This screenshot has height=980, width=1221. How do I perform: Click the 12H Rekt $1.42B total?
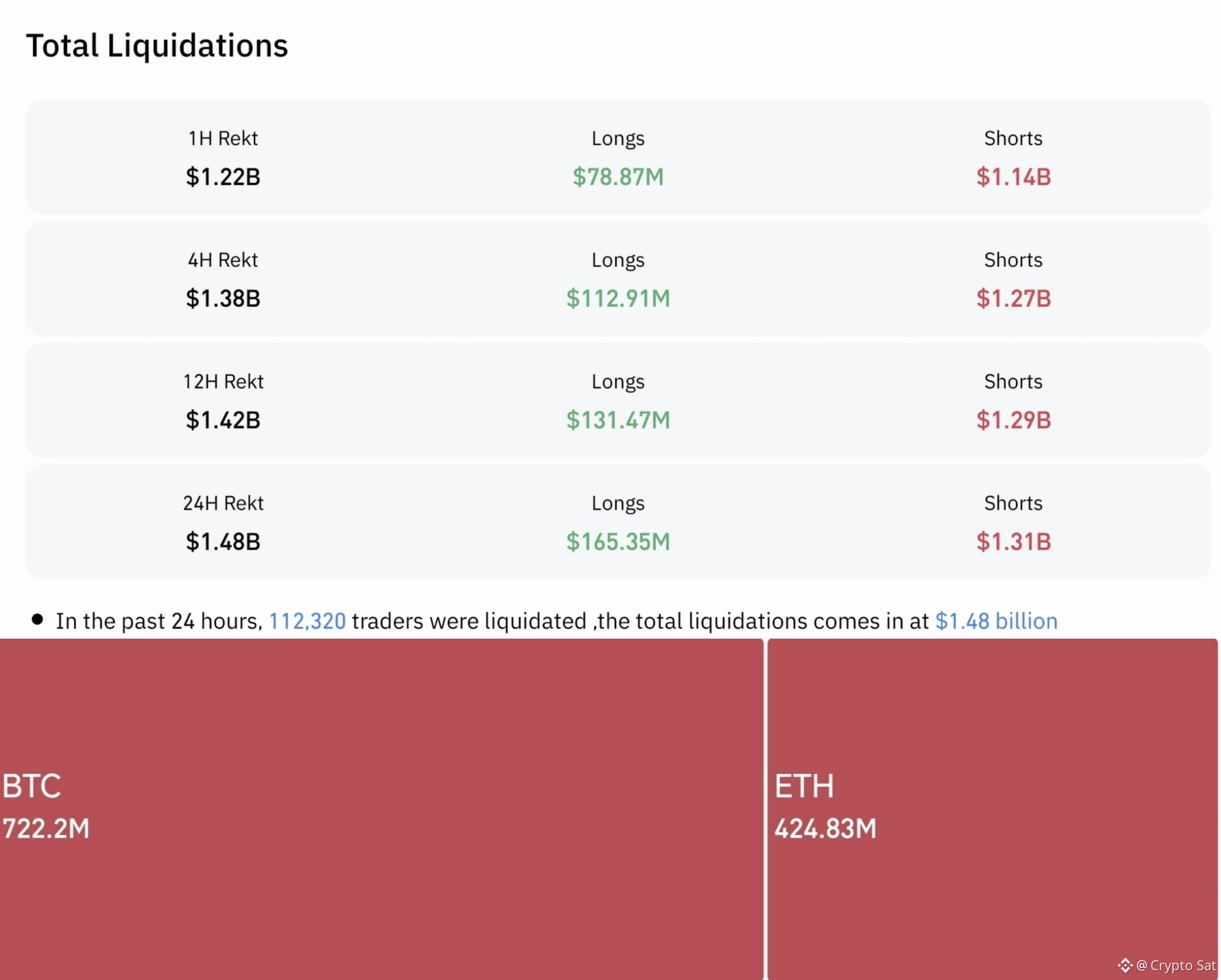pos(223,420)
